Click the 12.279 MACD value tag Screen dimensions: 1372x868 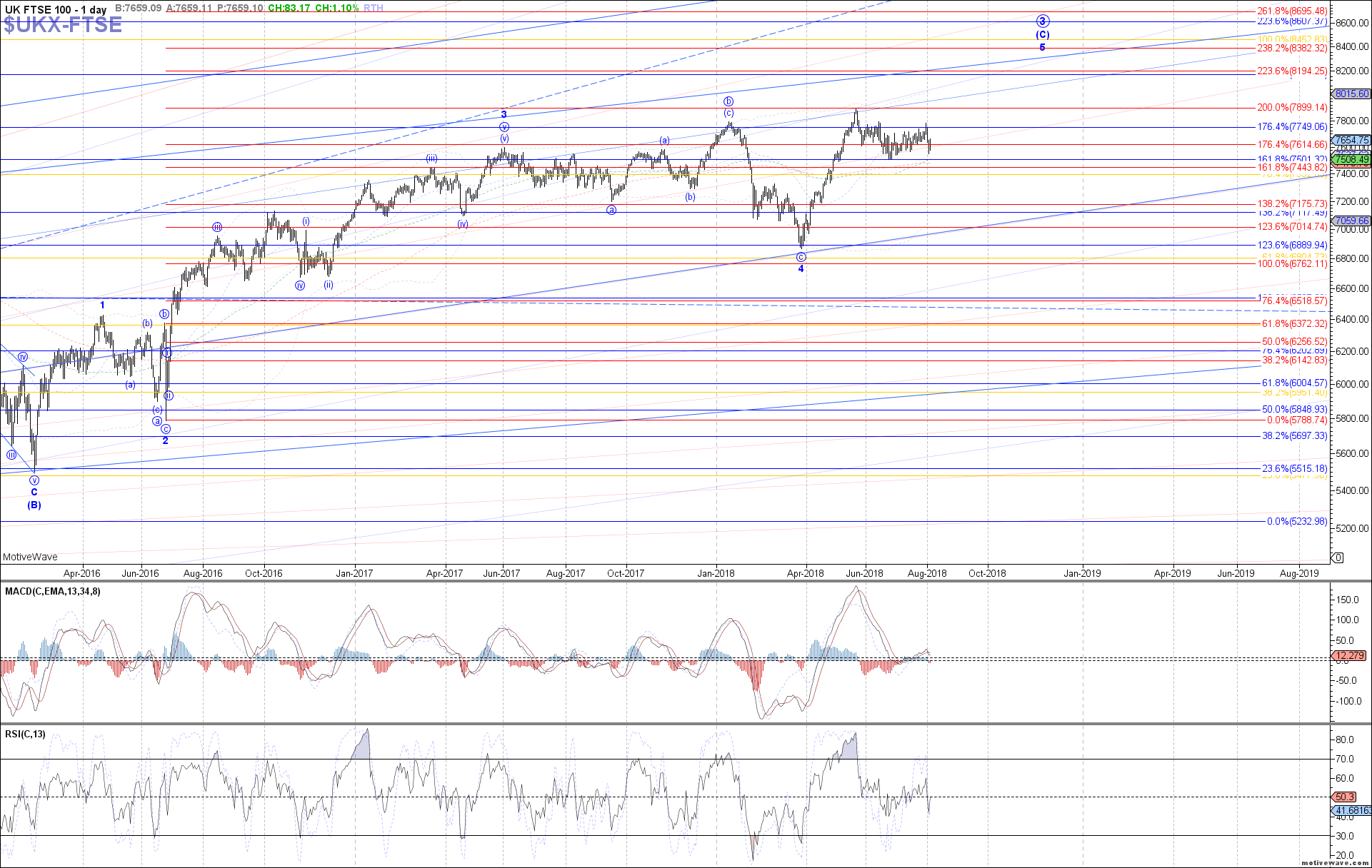point(1349,655)
